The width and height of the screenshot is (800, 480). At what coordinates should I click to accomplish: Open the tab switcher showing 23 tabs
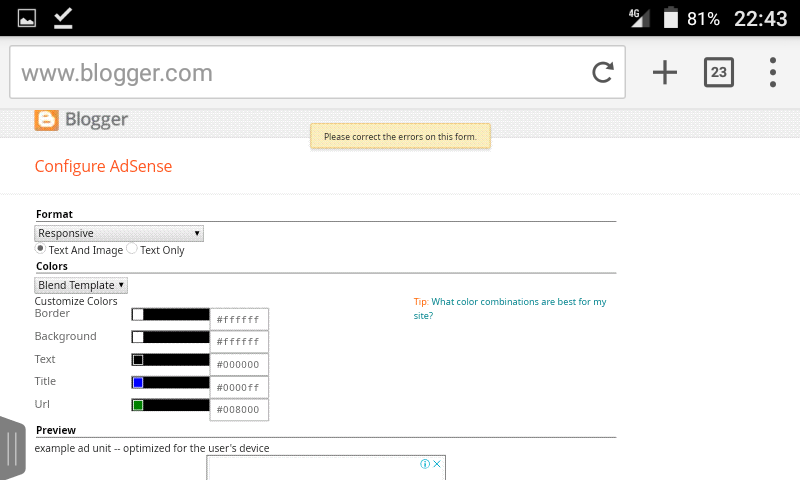coord(718,72)
